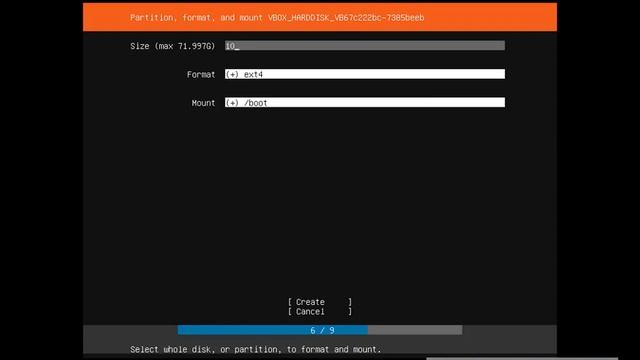Open the Mount /boot dropdown

point(364,102)
